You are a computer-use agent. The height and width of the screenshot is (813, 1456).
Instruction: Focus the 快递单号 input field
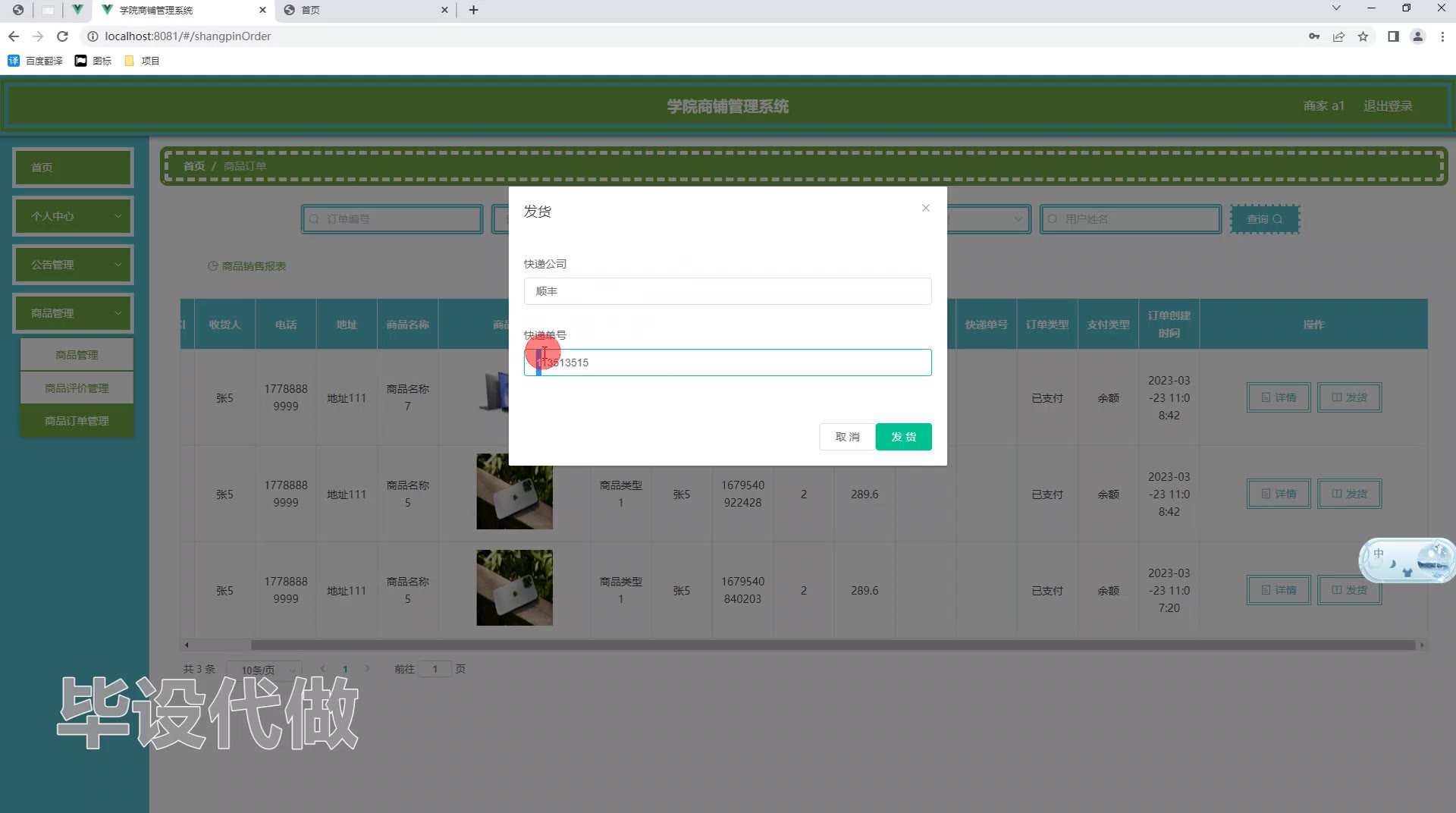click(727, 363)
